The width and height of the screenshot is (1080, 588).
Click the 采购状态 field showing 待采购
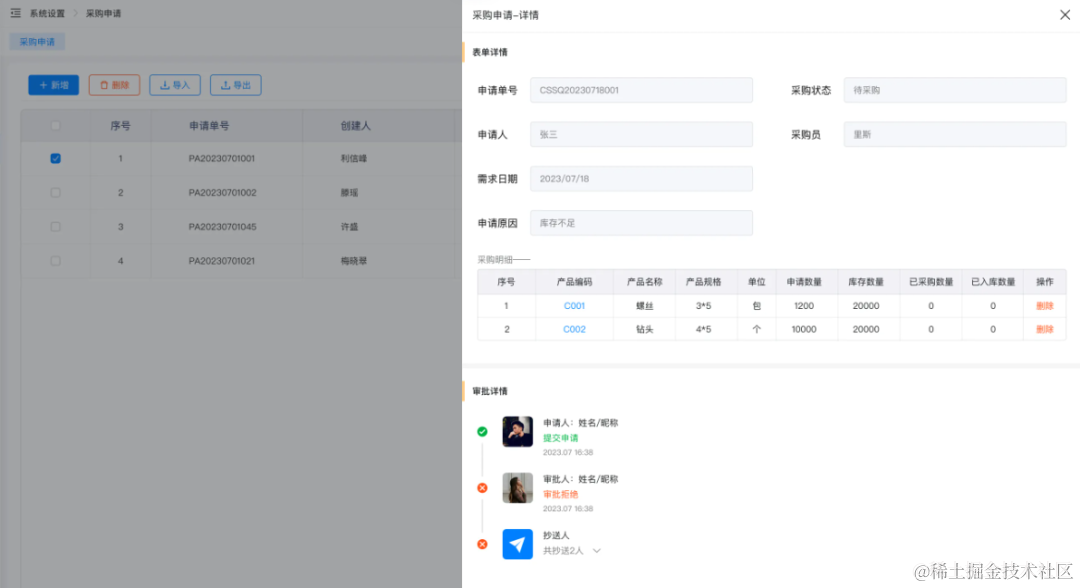pos(955,90)
